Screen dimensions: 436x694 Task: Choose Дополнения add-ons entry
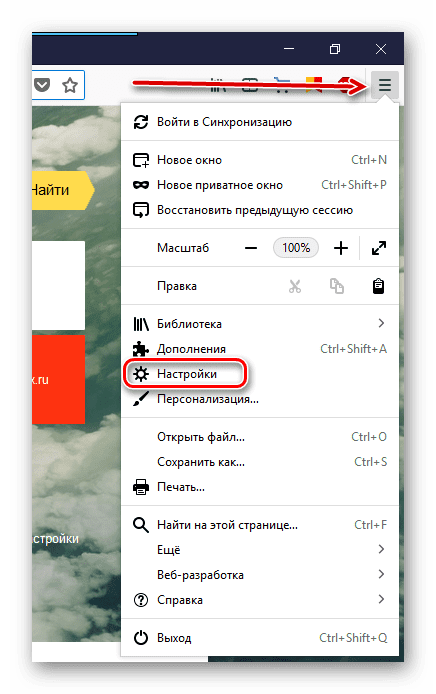click(260, 349)
